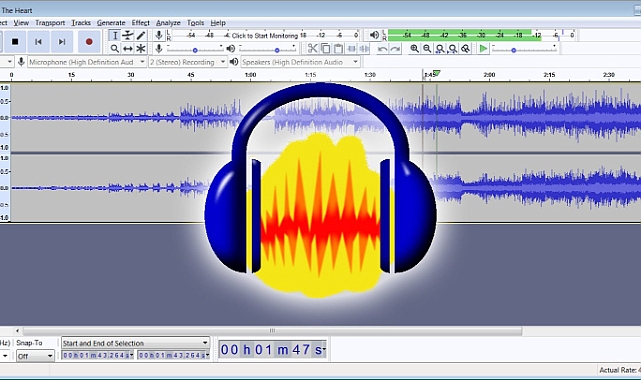This screenshot has height=380, width=641.
Task: Zoom Out on the waveform
Action: pyautogui.click(x=427, y=49)
